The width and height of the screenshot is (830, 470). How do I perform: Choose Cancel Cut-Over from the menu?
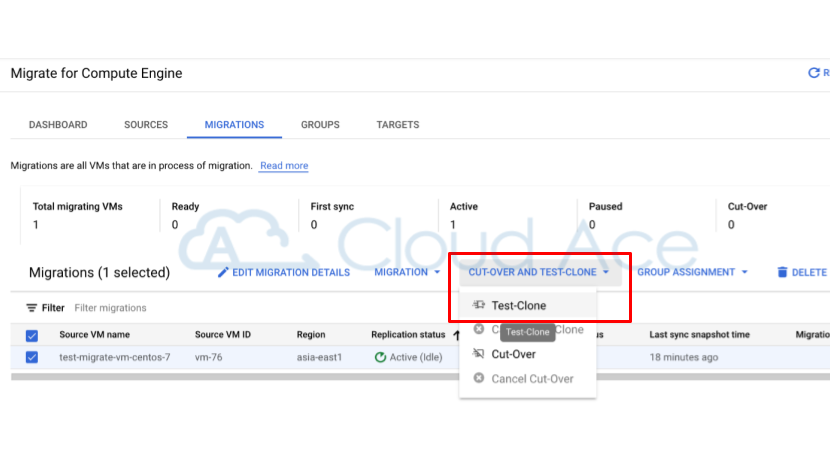click(528, 378)
